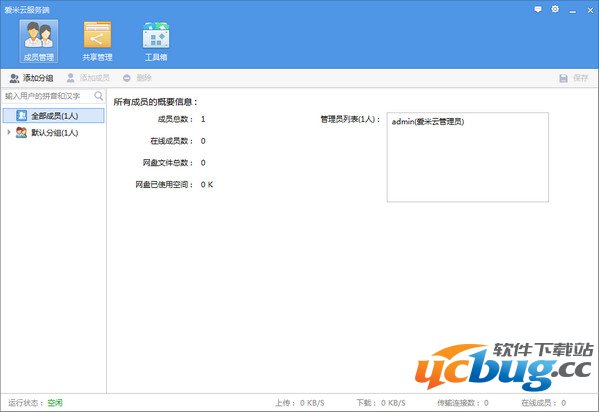599x412 pixels.
Task: Select 全部成员(1人) in the member tree
Action: (x=53, y=116)
